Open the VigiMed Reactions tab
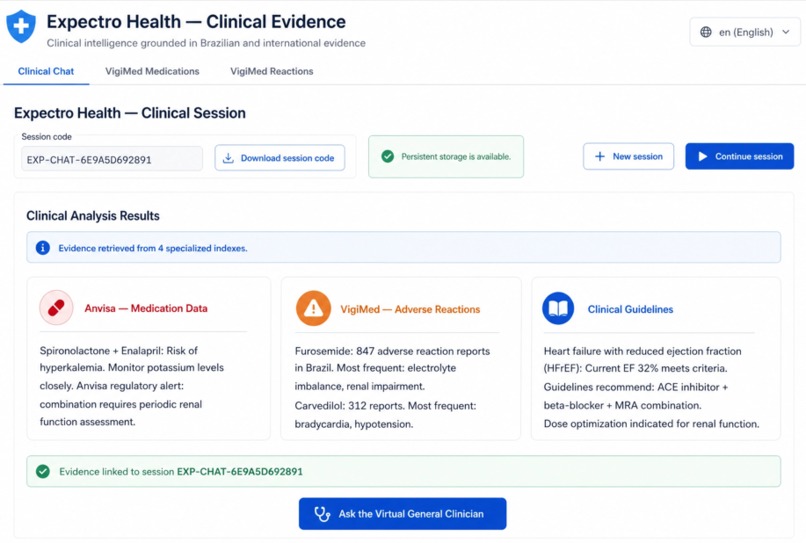Screen dimensions: 806x543 (x=271, y=71)
